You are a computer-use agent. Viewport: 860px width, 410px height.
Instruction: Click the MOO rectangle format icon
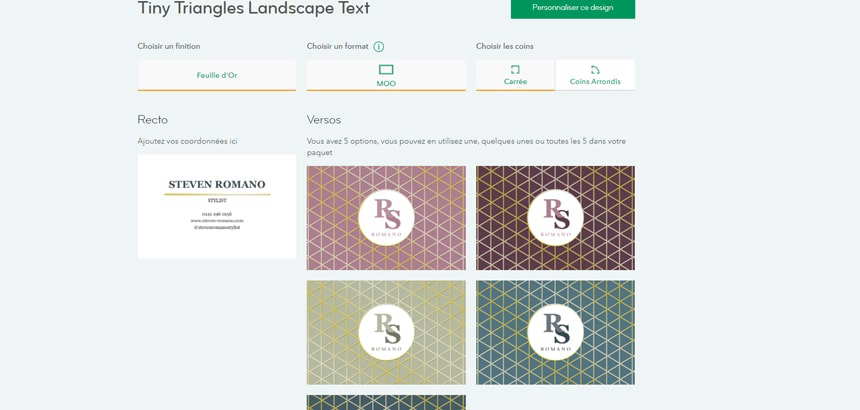(386, 70)
